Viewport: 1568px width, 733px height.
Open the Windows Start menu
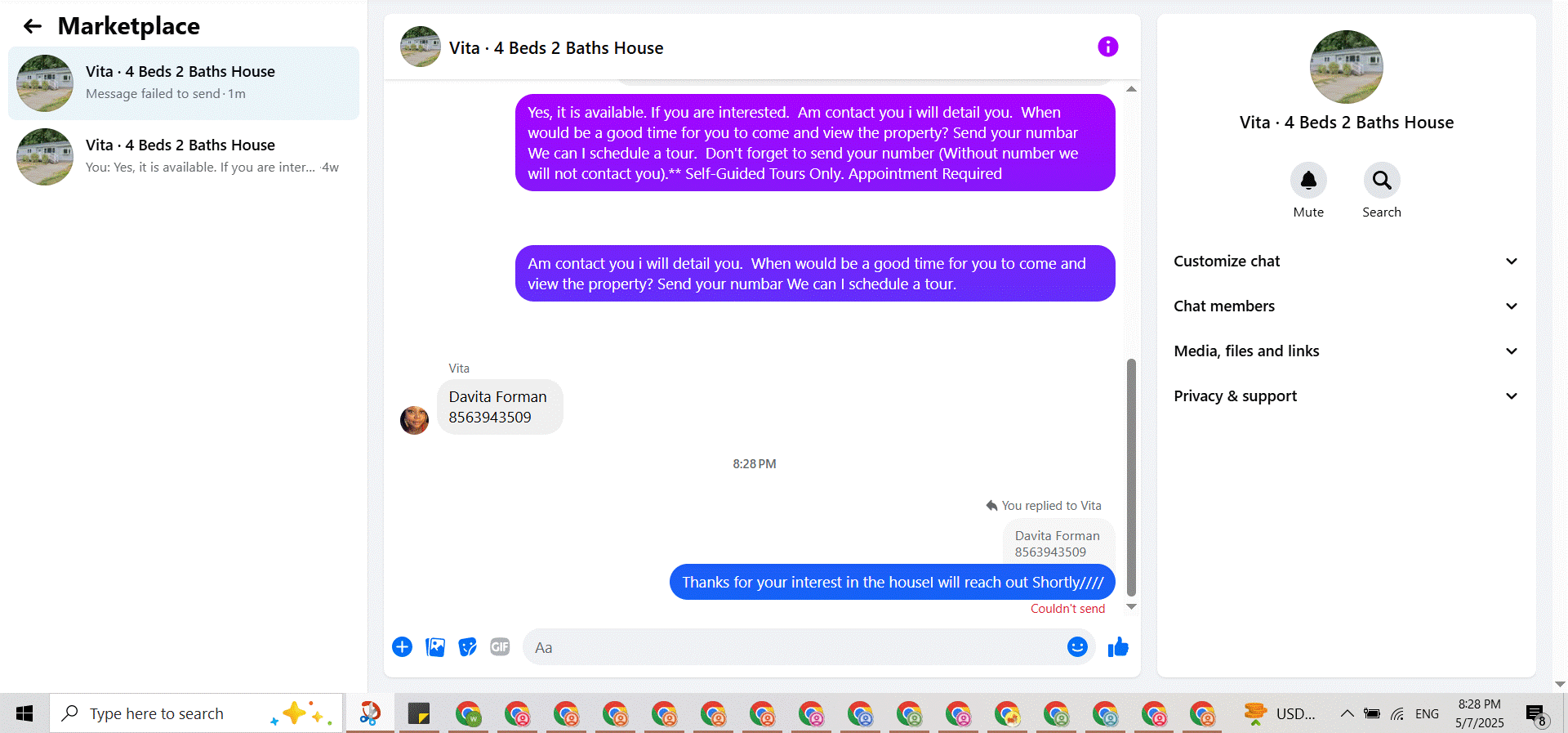pyautogui.click(x=24, y=713)
